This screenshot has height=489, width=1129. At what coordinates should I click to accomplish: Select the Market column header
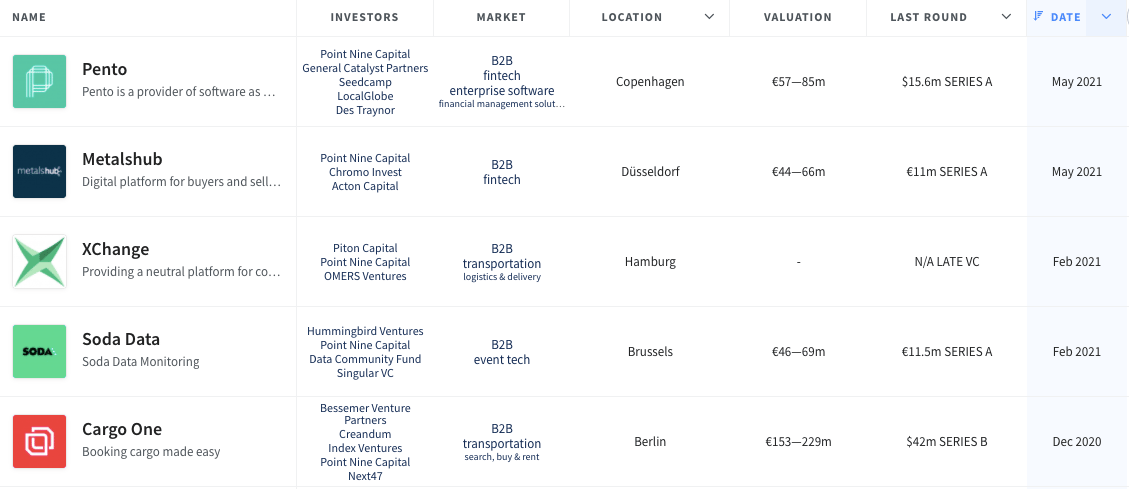[501, 17]
